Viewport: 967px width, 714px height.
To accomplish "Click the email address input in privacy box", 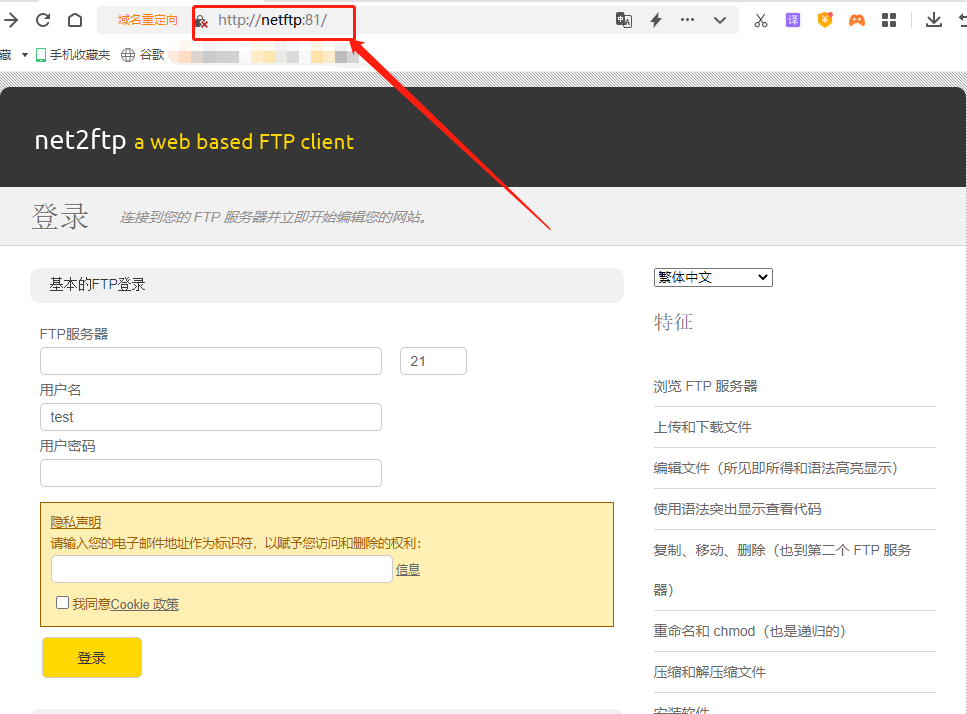I will click(x=222, y=569).
